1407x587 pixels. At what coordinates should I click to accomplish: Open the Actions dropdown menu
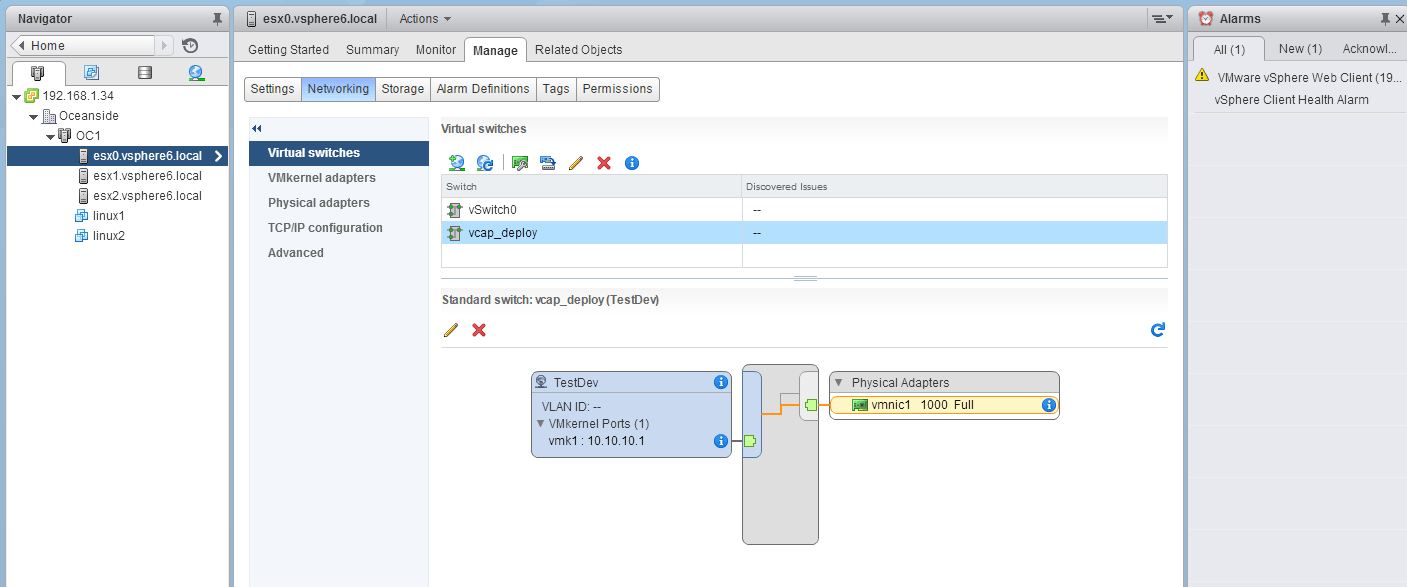point(425,19)
